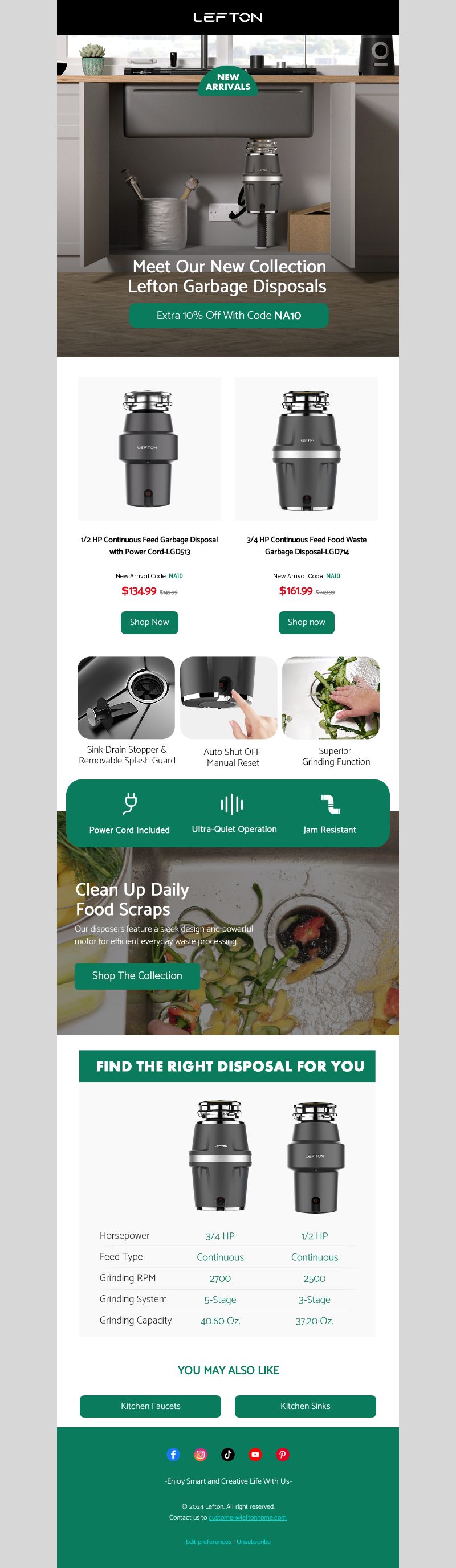Click the Edit preferences link

[208, 1542]
